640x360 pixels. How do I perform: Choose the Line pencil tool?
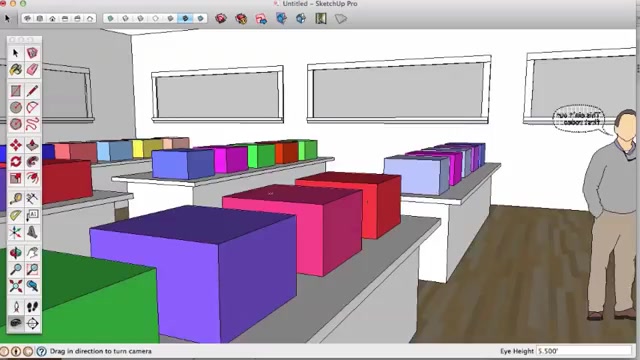(x=32, y=91)
